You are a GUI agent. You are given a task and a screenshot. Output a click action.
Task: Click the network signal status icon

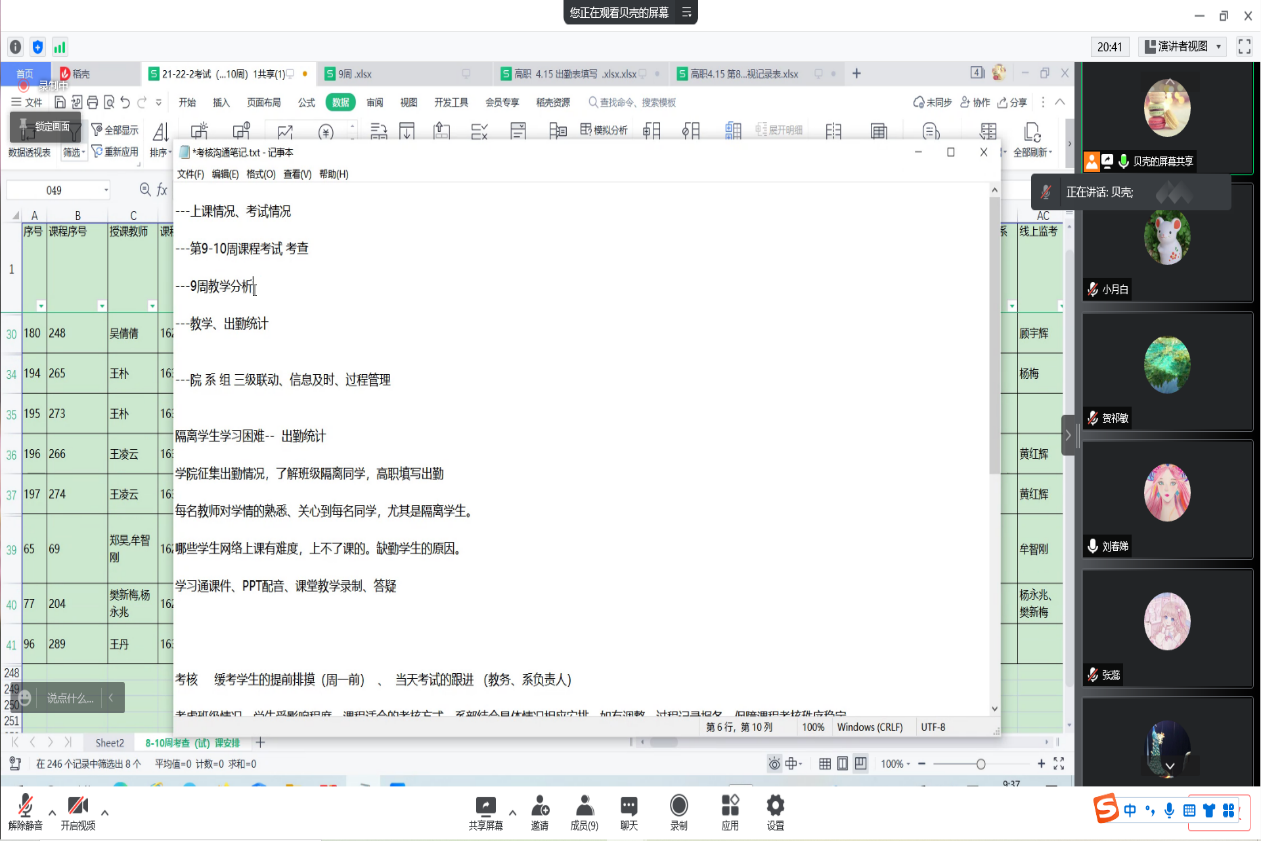(60, 46)
